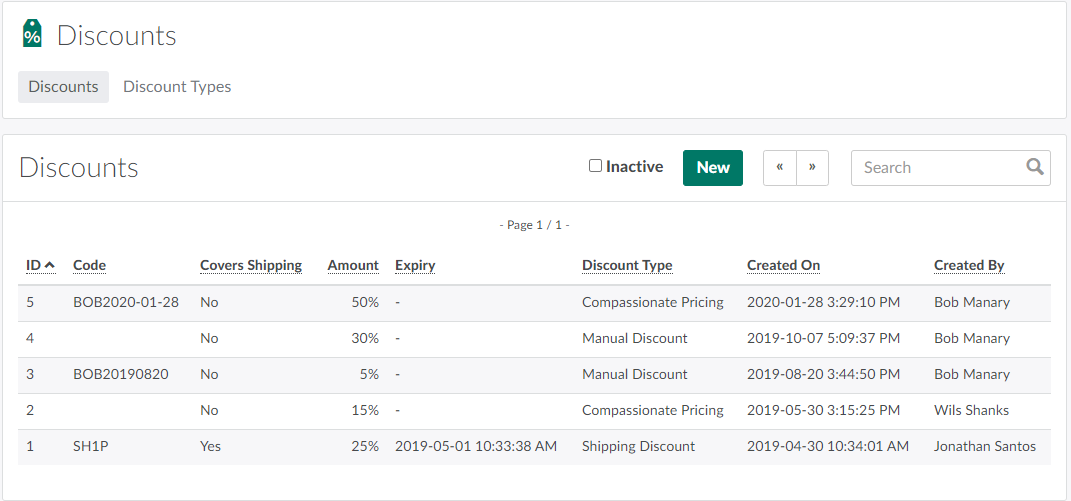This screenshot has height=501, width=1071.
Task: Sort by Expiry column header
Action: click(x=414, y=265)
